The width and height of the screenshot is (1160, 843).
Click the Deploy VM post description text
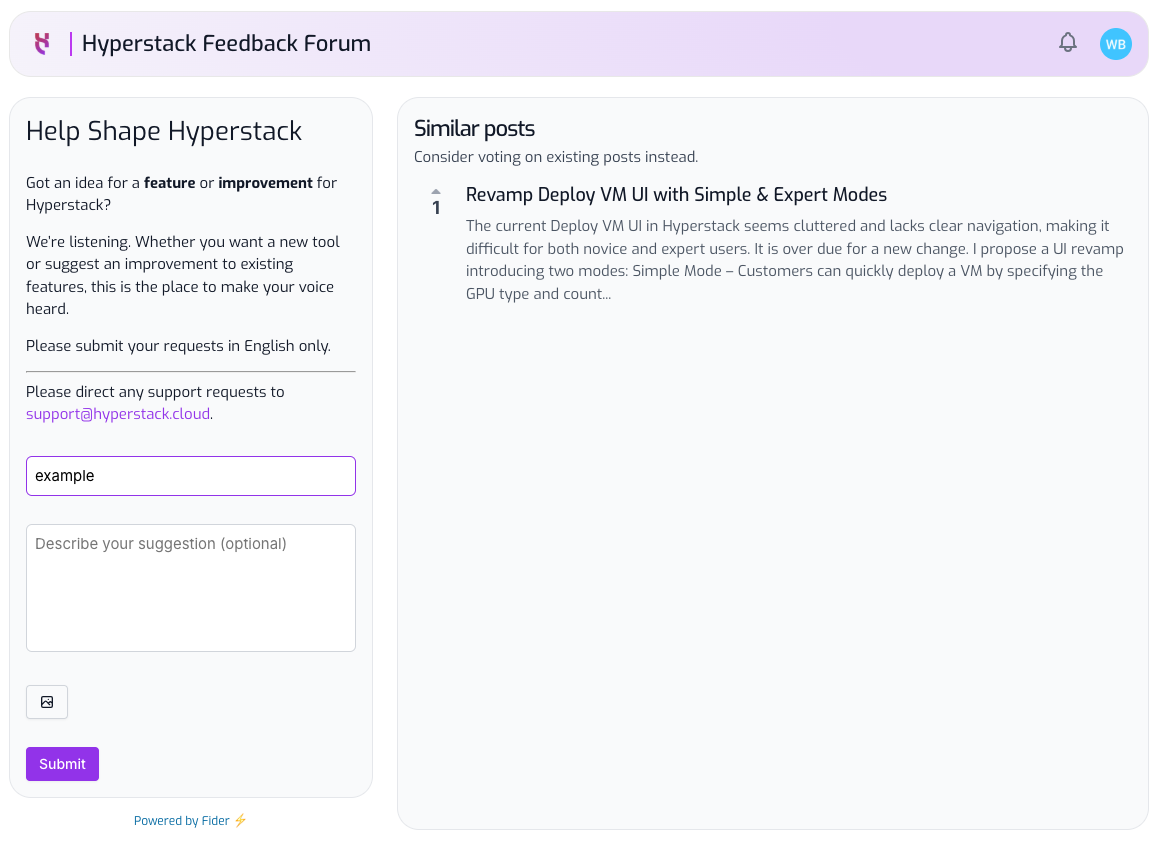coord(795,260)
